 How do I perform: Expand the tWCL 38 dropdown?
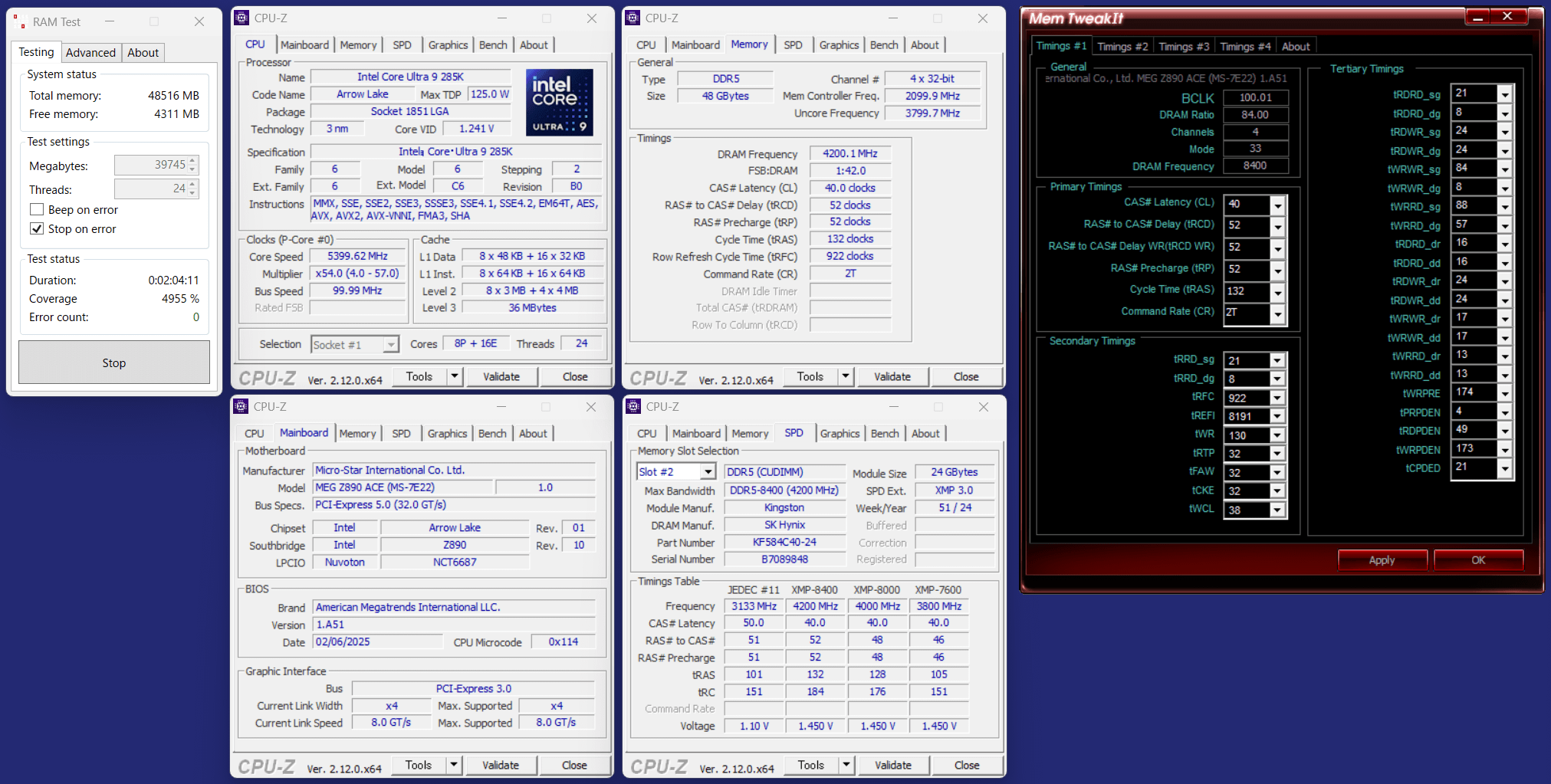(1277, 510)
